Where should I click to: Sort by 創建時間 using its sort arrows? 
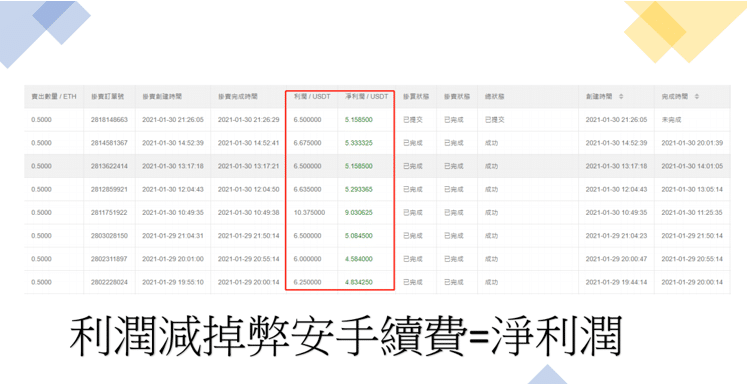(x=620, y=97)
